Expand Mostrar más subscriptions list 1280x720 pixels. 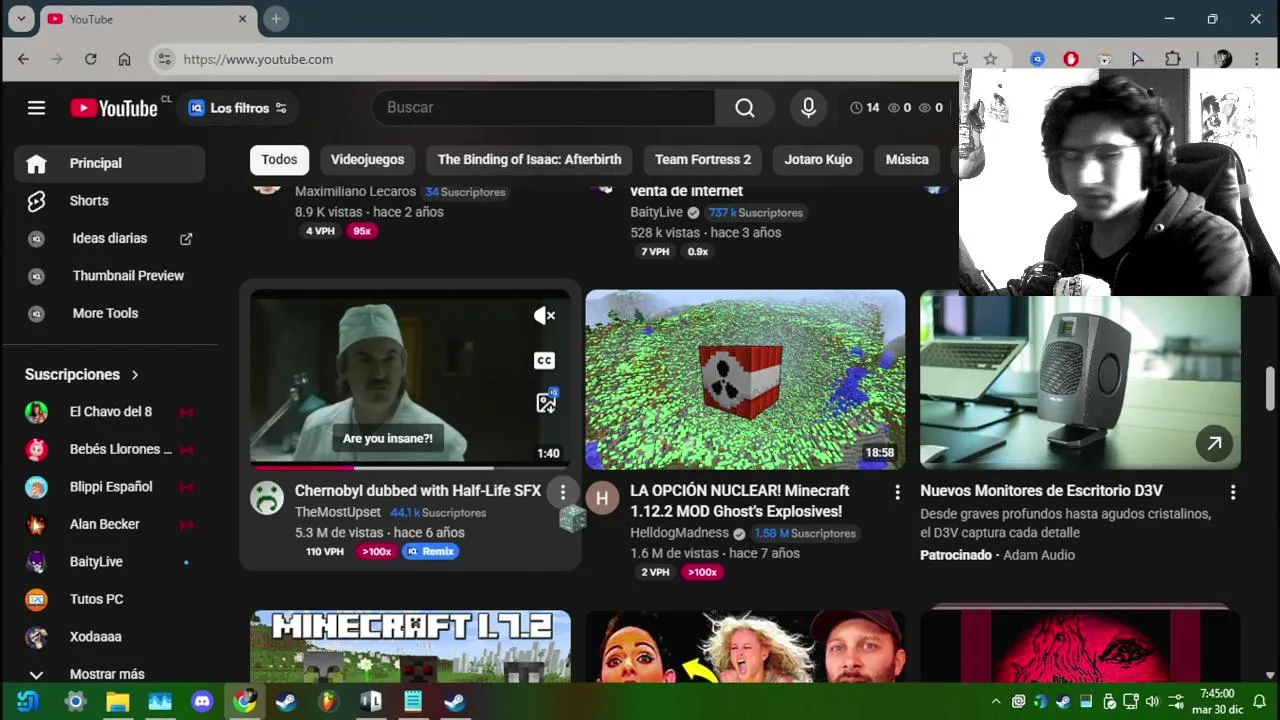[x=110, y=674]
